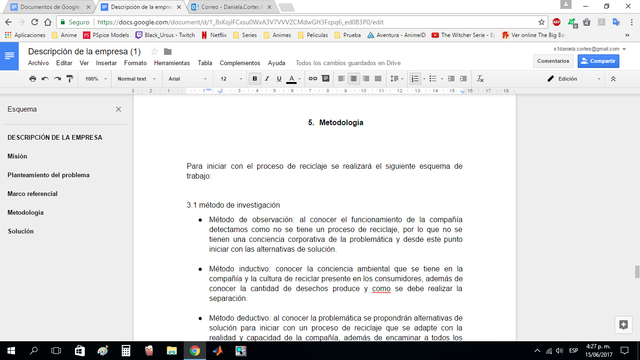Insert a link with the chain icon

313,79
